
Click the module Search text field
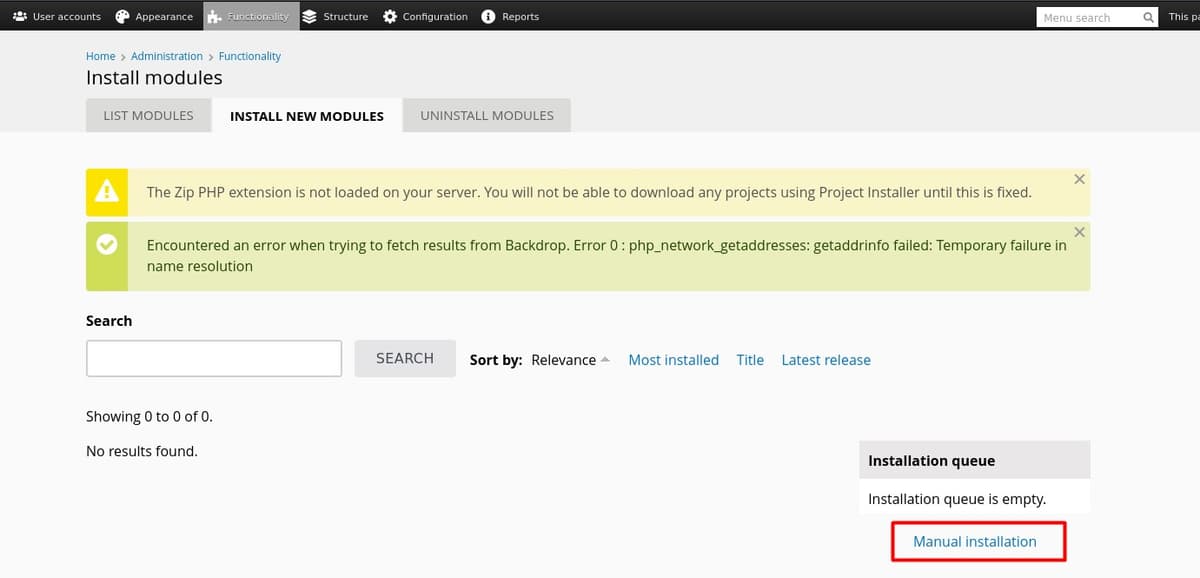pyautogui.click(x=214, y=358)
